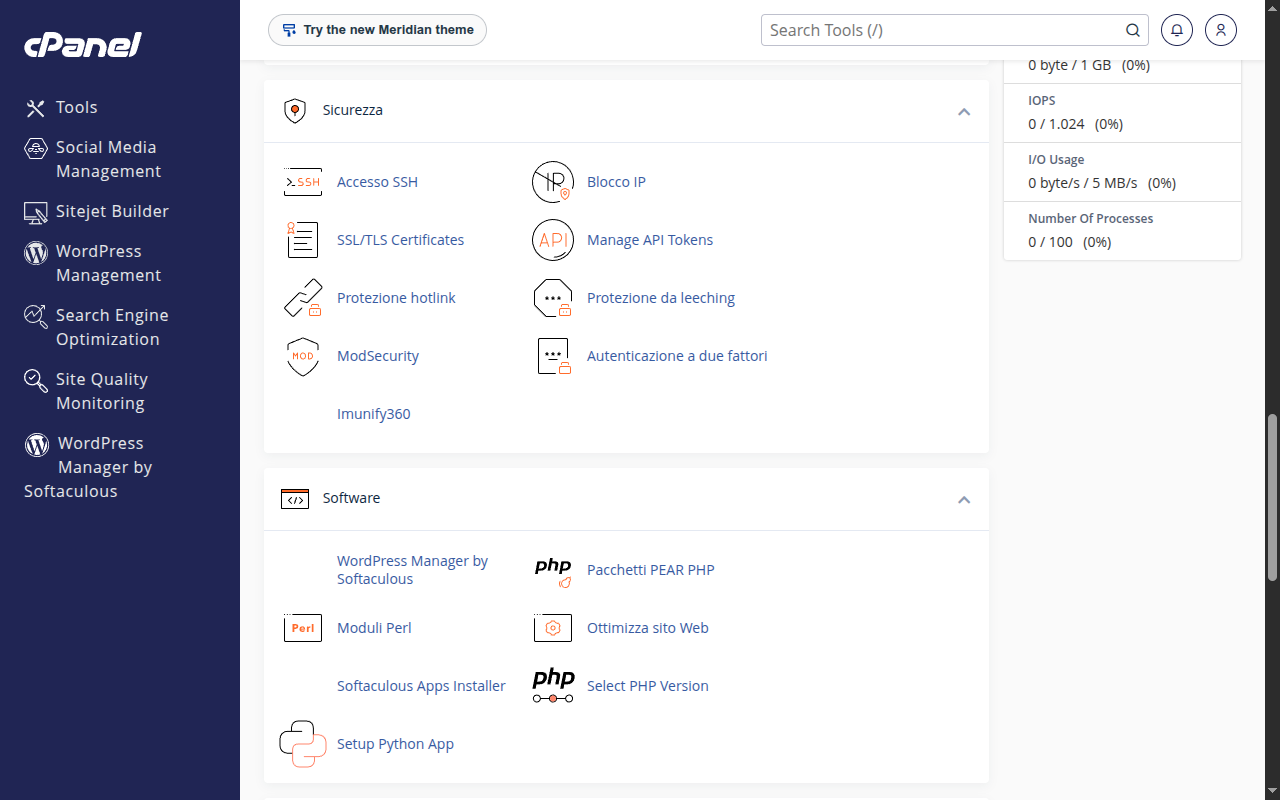Click the Moduli Perl icon
This screenshot has width=1280, height=800.
(x=303, y=628)
